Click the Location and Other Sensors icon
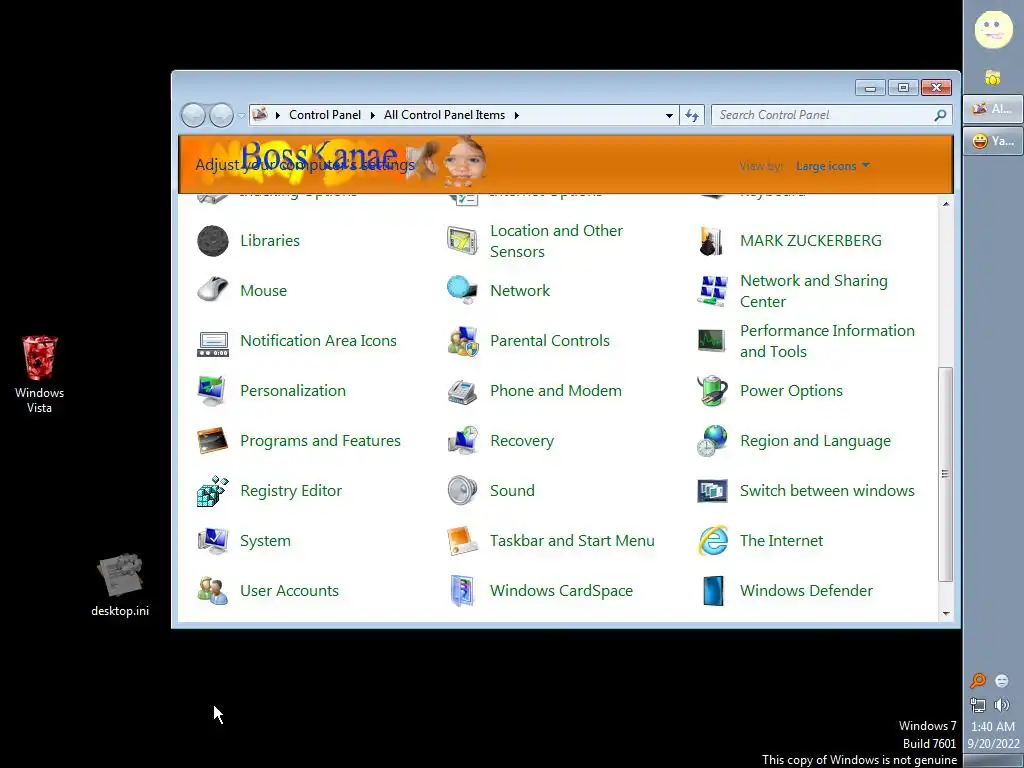The image size is (1024, 768). click(462, 241)
